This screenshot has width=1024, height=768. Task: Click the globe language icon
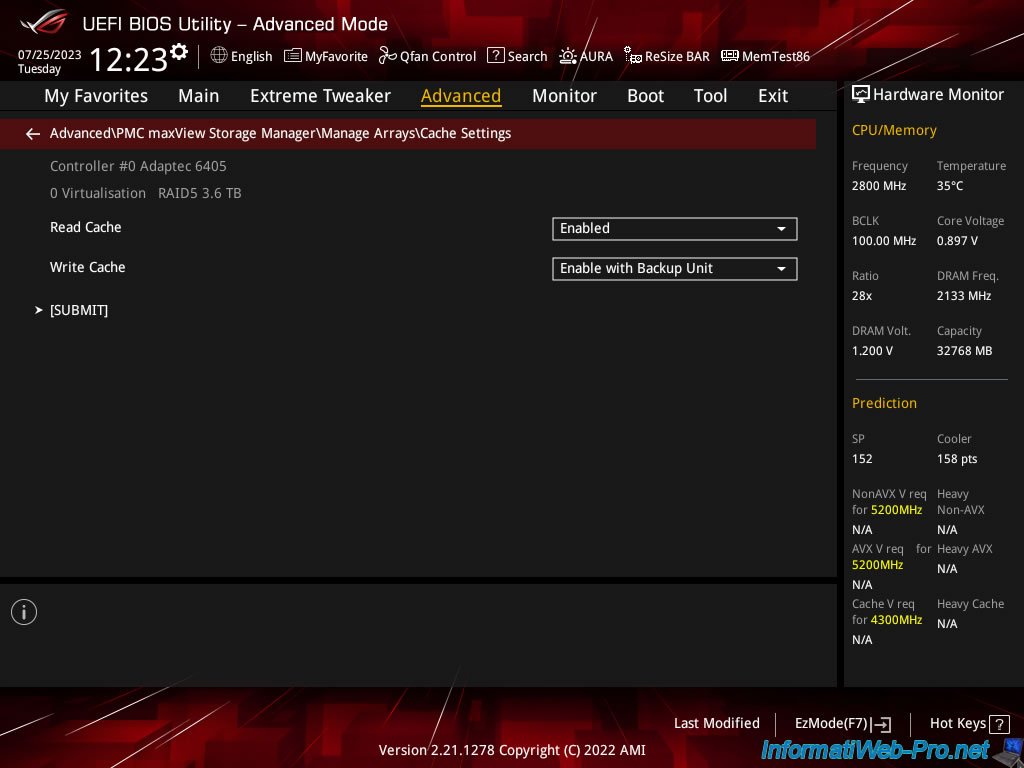pos(219,56)
